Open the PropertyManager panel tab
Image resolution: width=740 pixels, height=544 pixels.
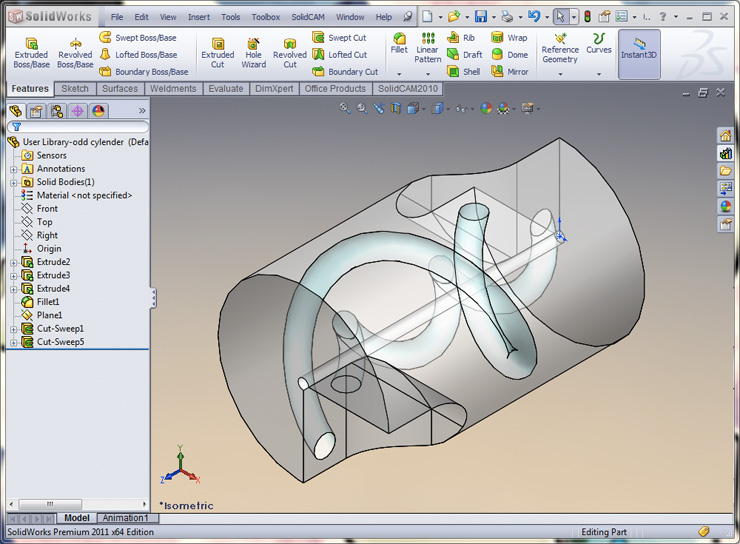[x=36, y=111]
